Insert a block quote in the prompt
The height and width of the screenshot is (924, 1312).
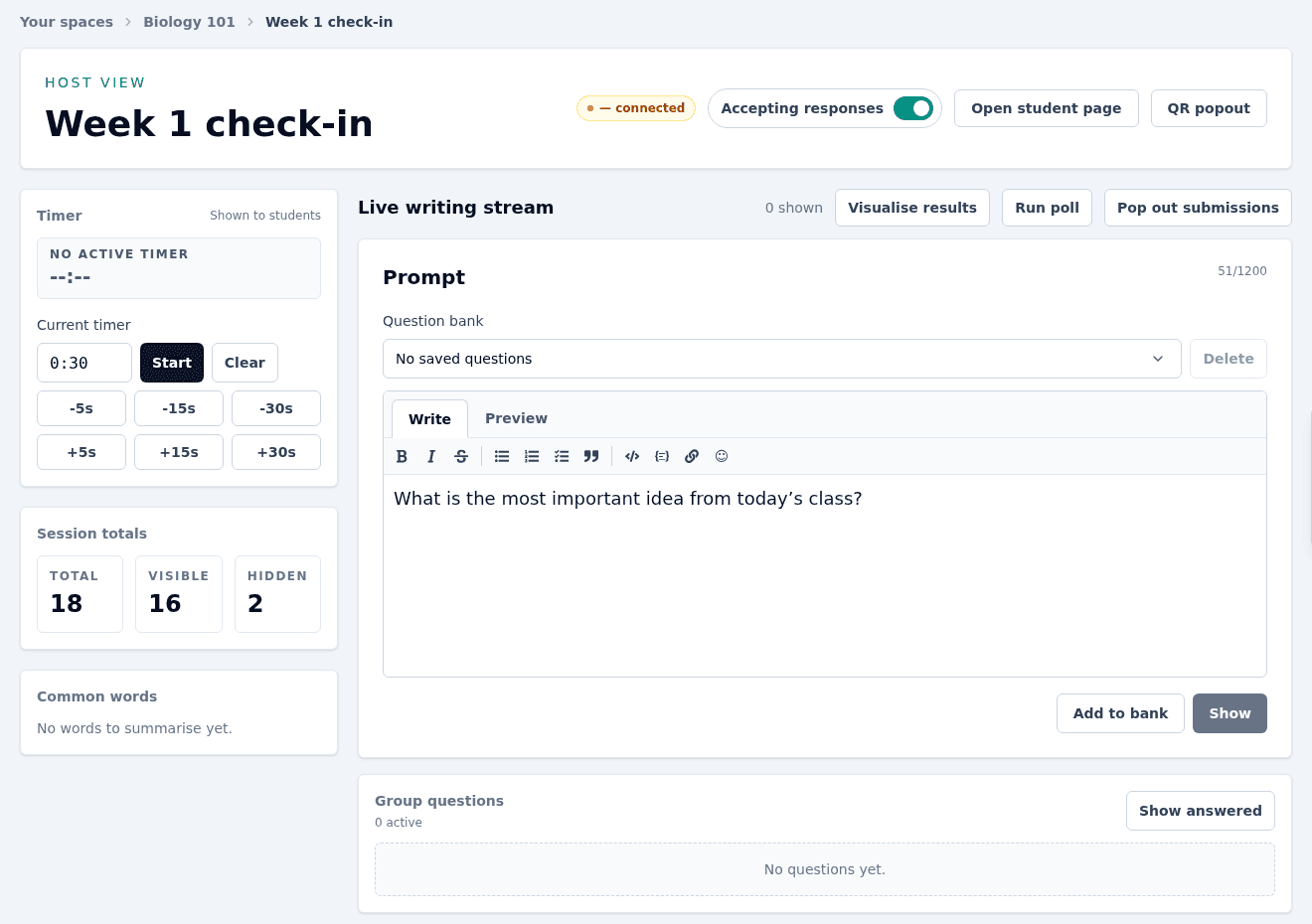pyautogui.click(x=591, y=456)
